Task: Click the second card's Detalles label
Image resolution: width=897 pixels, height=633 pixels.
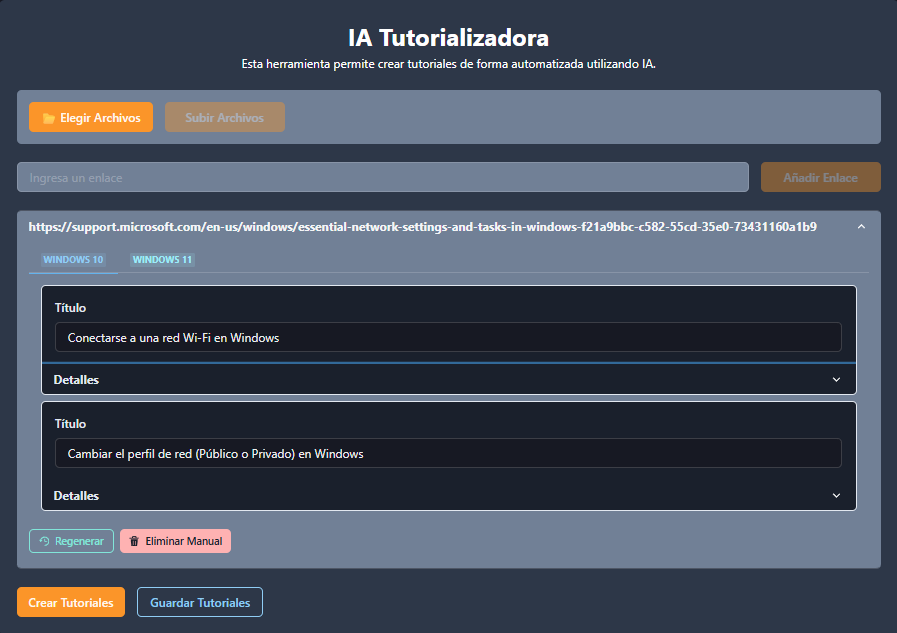Action: point(76,496)
